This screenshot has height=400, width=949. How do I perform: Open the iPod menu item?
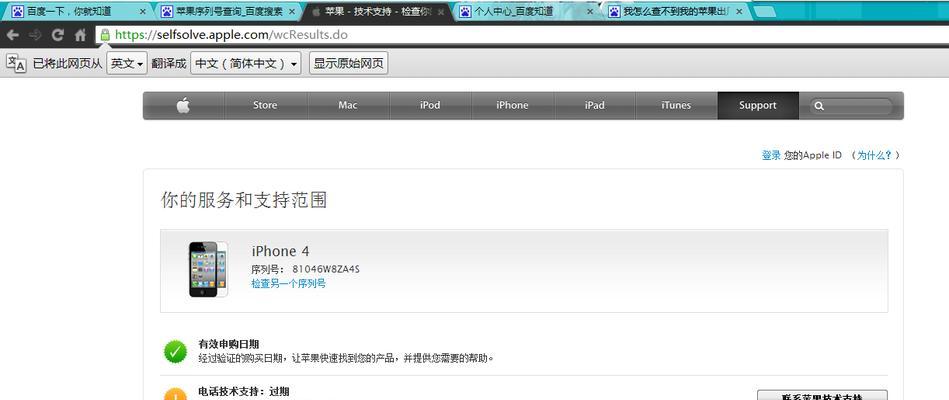coord(430,105)
